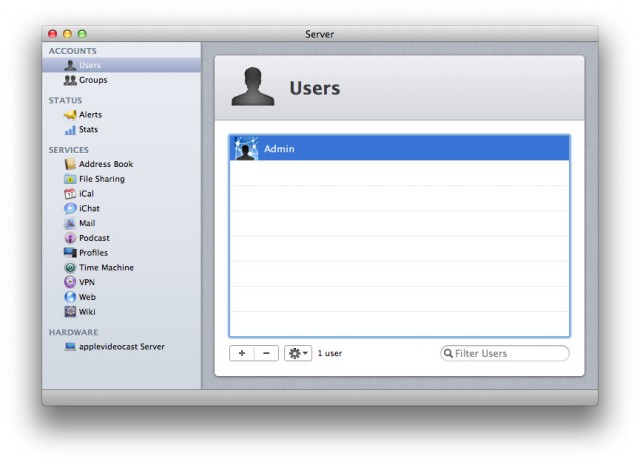Click the Address Book service icon

[70, 164]
